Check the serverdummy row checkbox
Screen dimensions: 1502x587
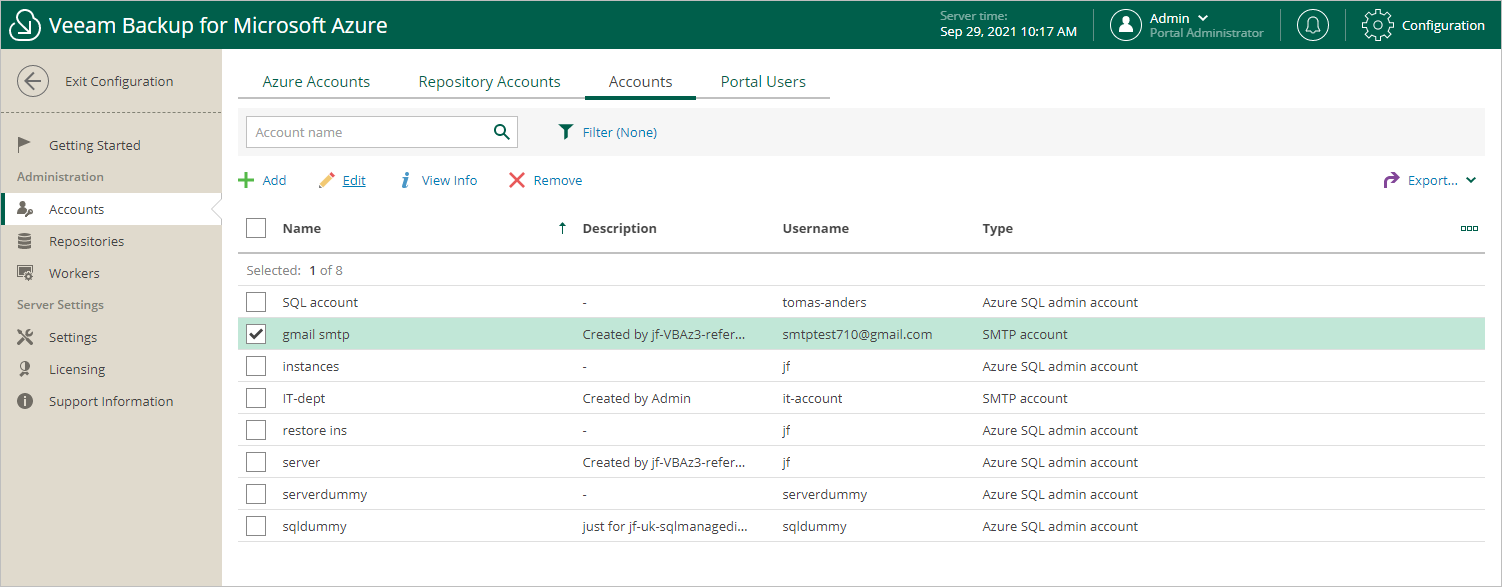pyautogui.click(x=256, y=494)
